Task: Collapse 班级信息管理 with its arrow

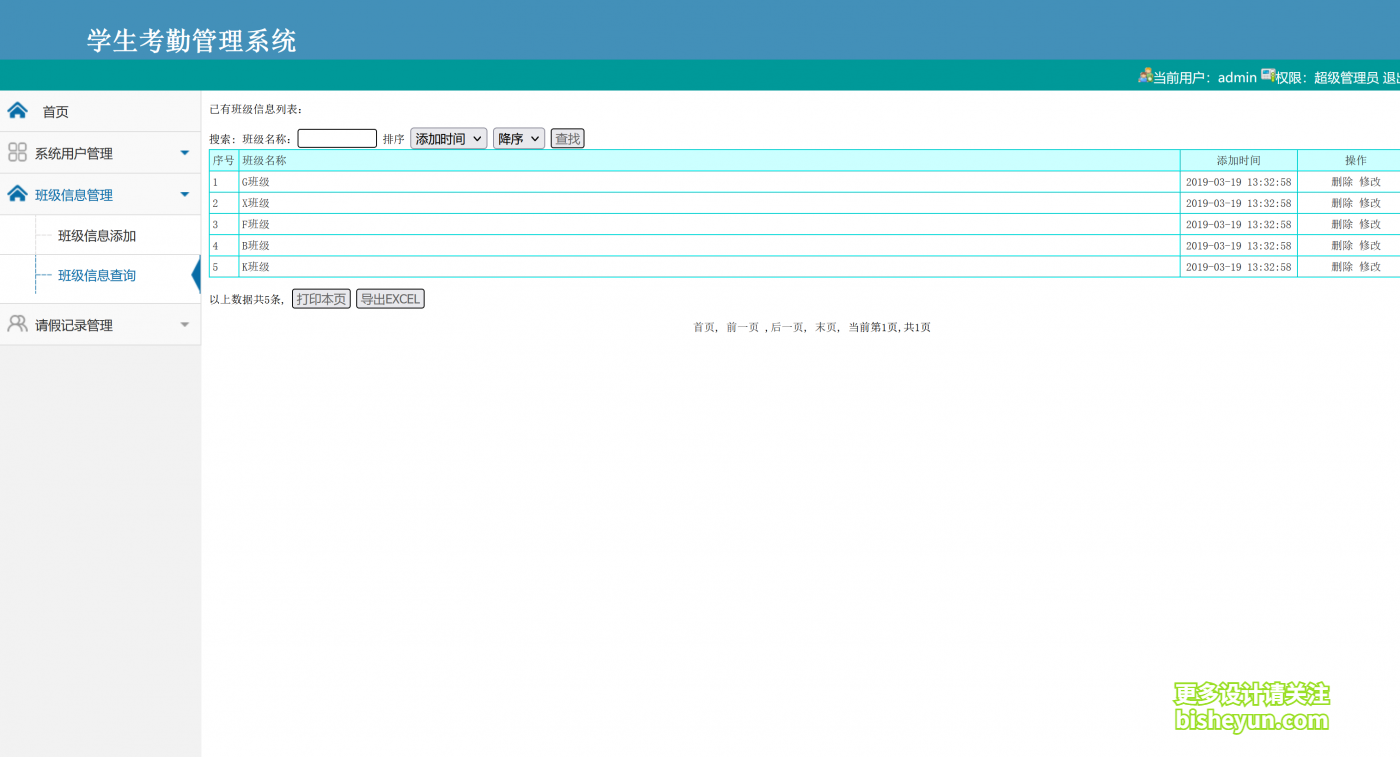Action: click(x=184, y=194)
